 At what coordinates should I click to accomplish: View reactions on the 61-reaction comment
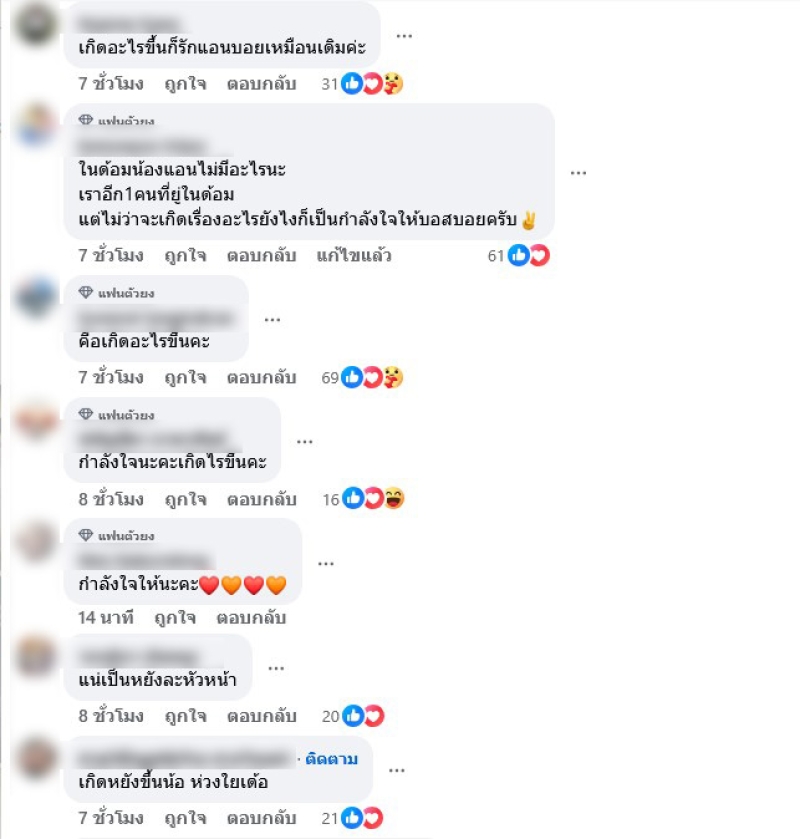(529, 255)
